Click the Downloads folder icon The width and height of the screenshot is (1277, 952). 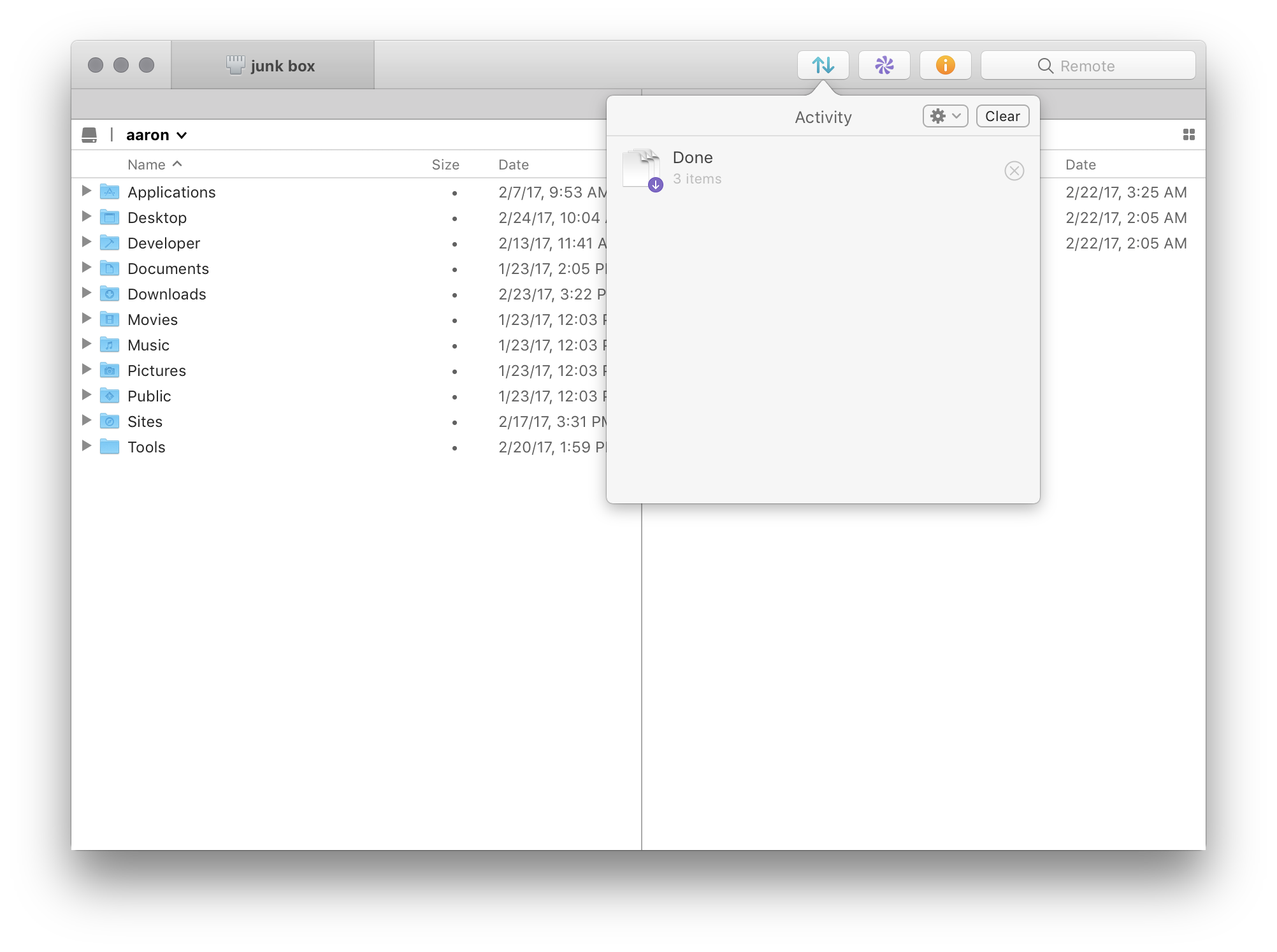110,293
